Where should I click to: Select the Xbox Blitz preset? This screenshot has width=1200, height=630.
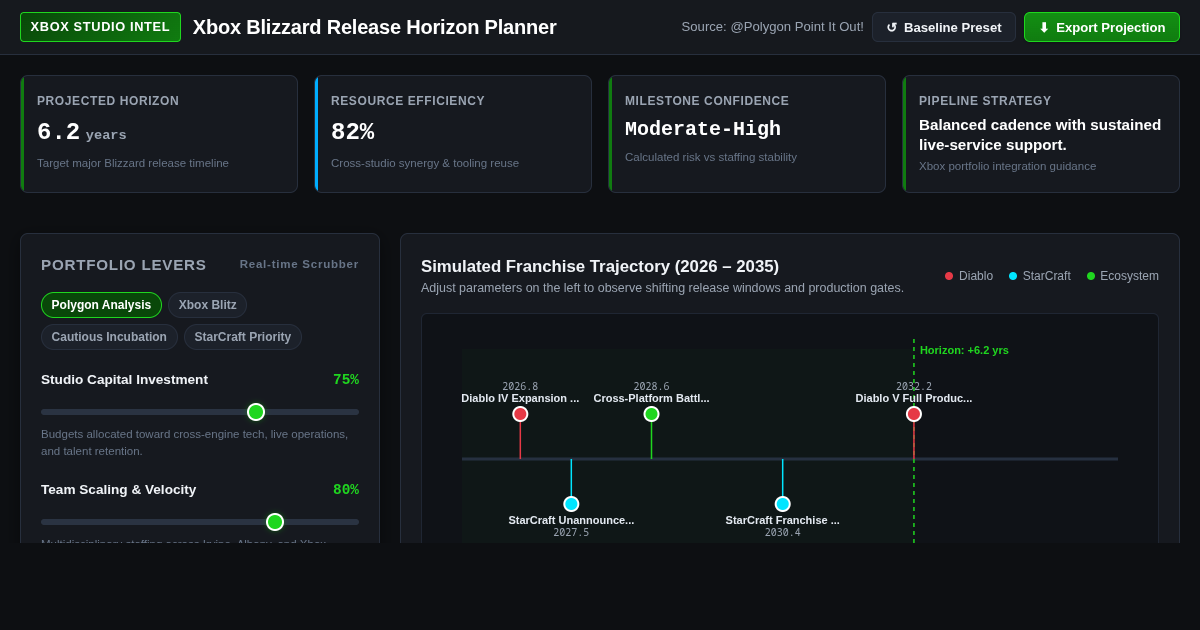pos(207,305)
